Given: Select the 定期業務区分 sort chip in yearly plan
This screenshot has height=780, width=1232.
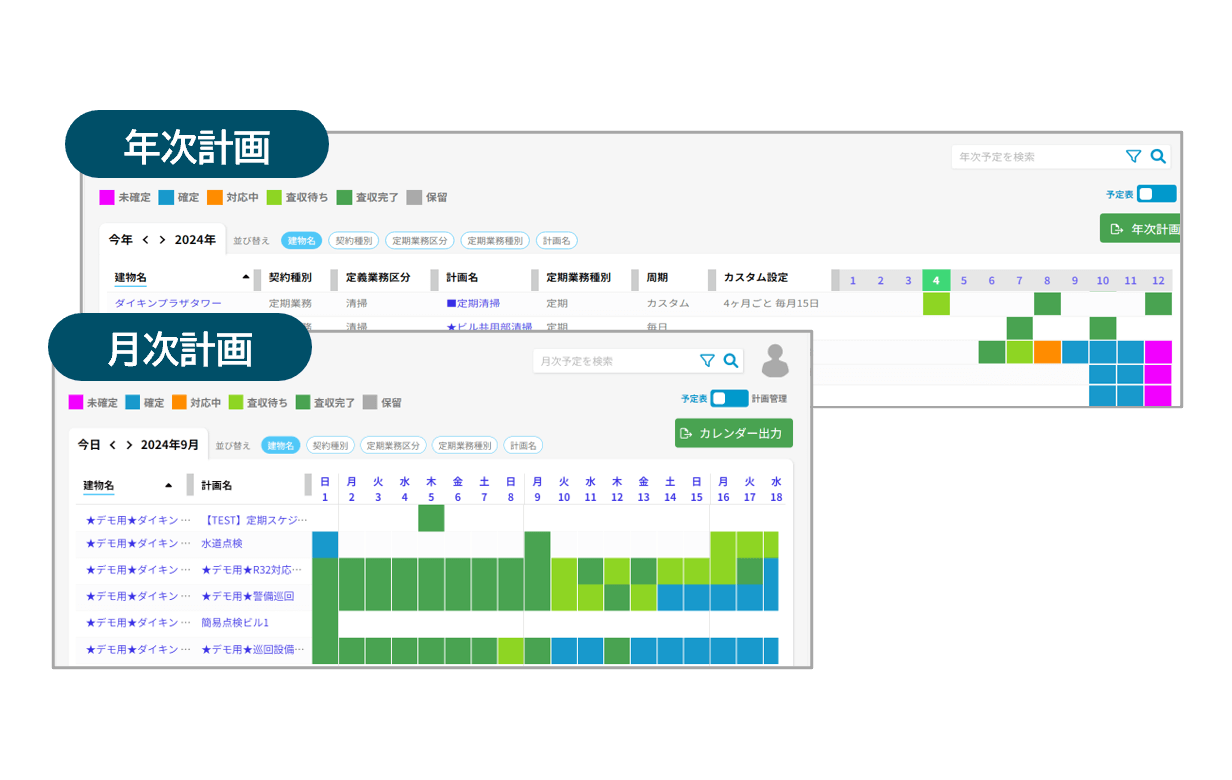Looking at the screenshot, I should click(x=419, y=241).
